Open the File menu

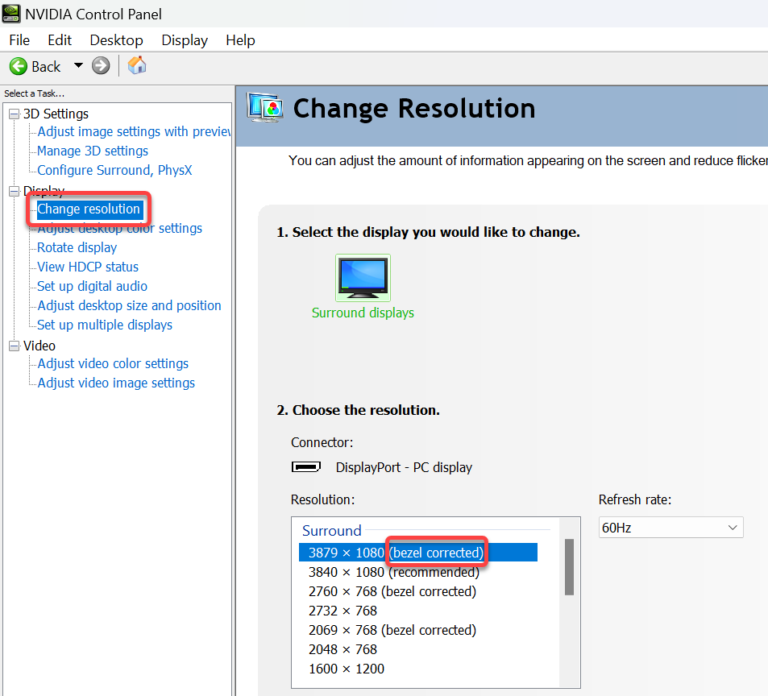click(x=19, y=40)
